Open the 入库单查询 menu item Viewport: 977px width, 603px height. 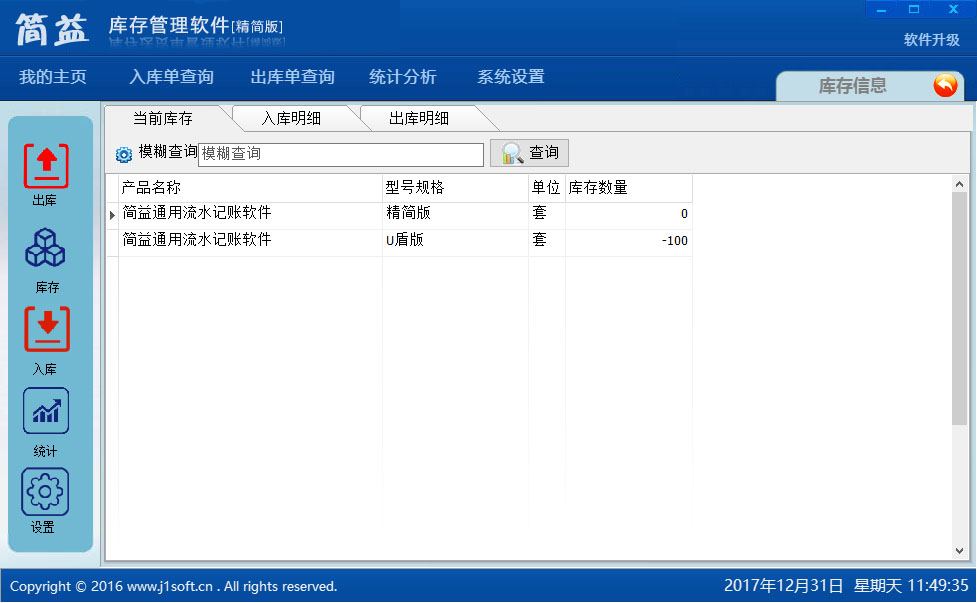click(x=171, y=77)
